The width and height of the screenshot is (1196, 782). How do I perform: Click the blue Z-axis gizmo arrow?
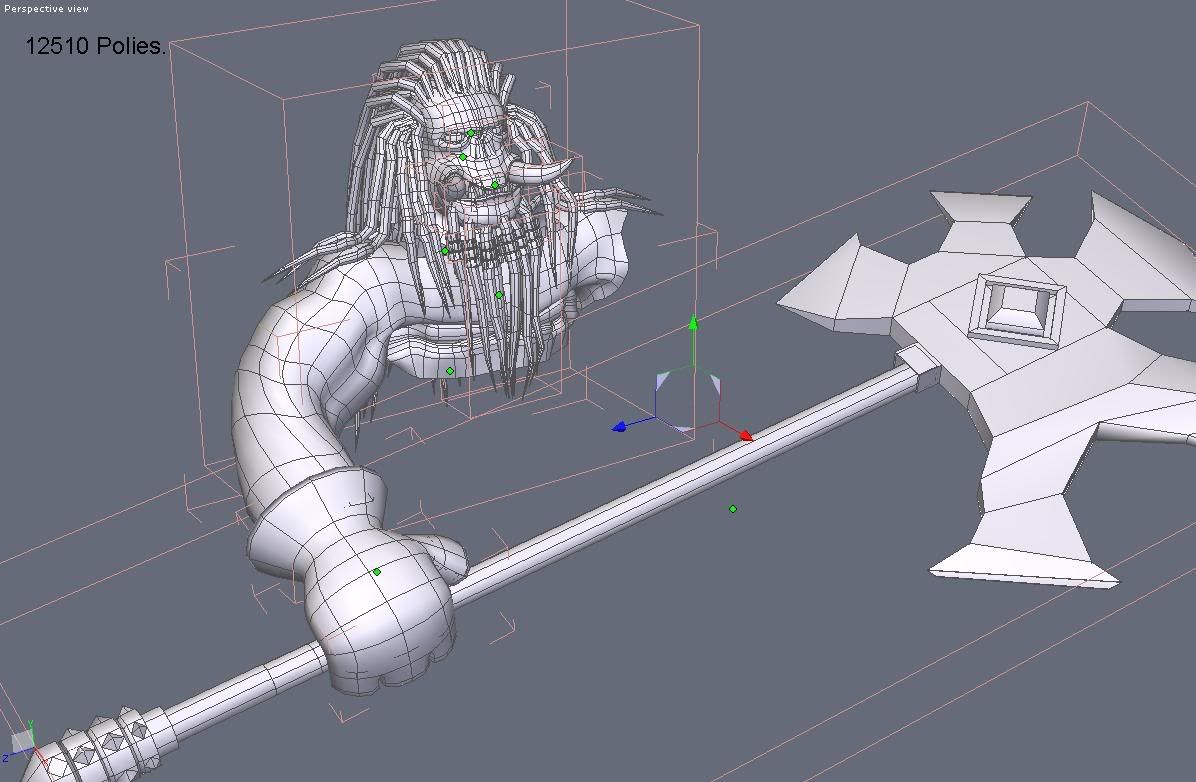[619, 427]
